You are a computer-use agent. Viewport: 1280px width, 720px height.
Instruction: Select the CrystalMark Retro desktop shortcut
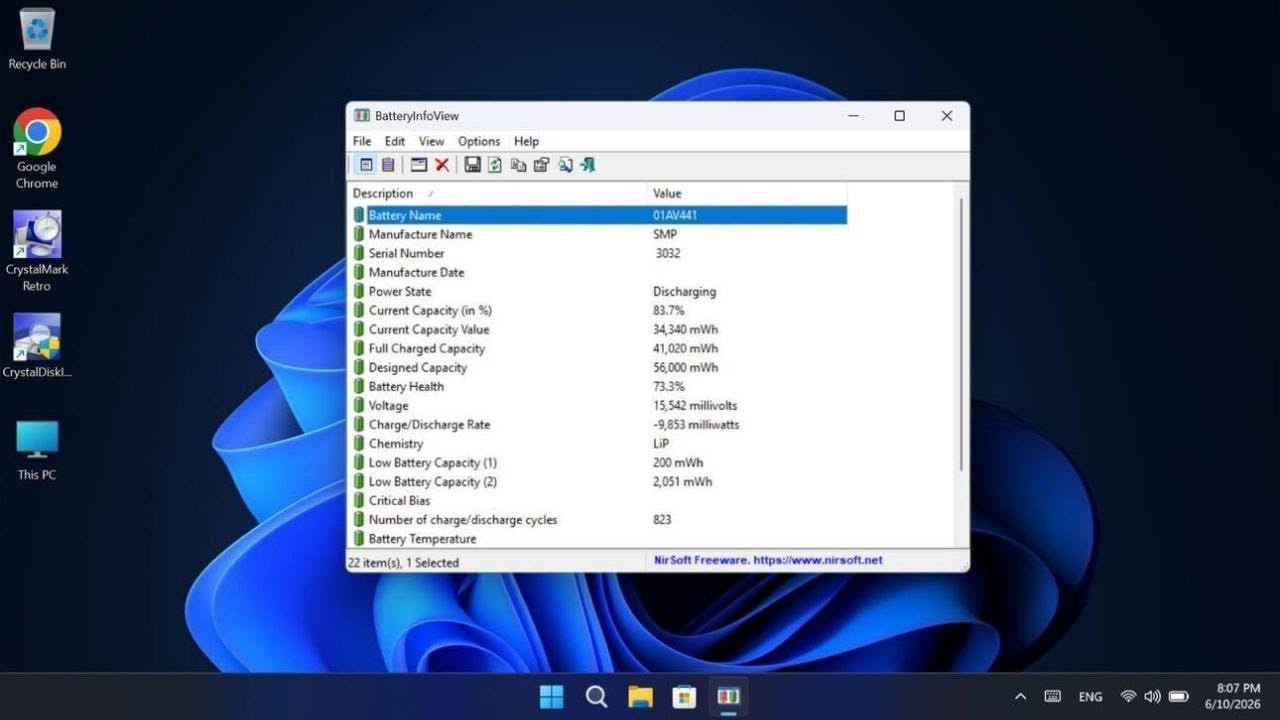click(37, 251)
